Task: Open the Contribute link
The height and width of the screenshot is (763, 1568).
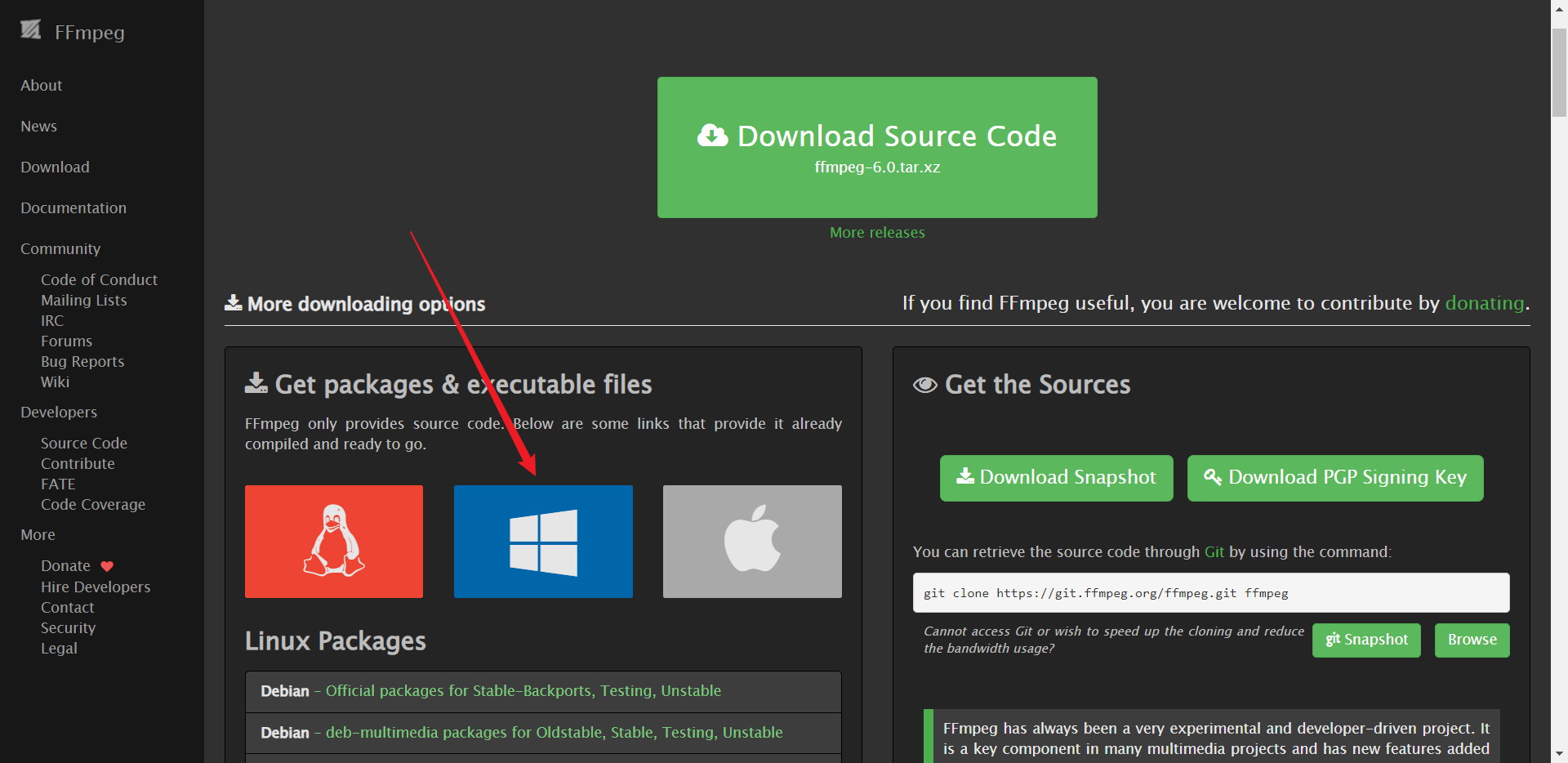Action: coord(78,464)
